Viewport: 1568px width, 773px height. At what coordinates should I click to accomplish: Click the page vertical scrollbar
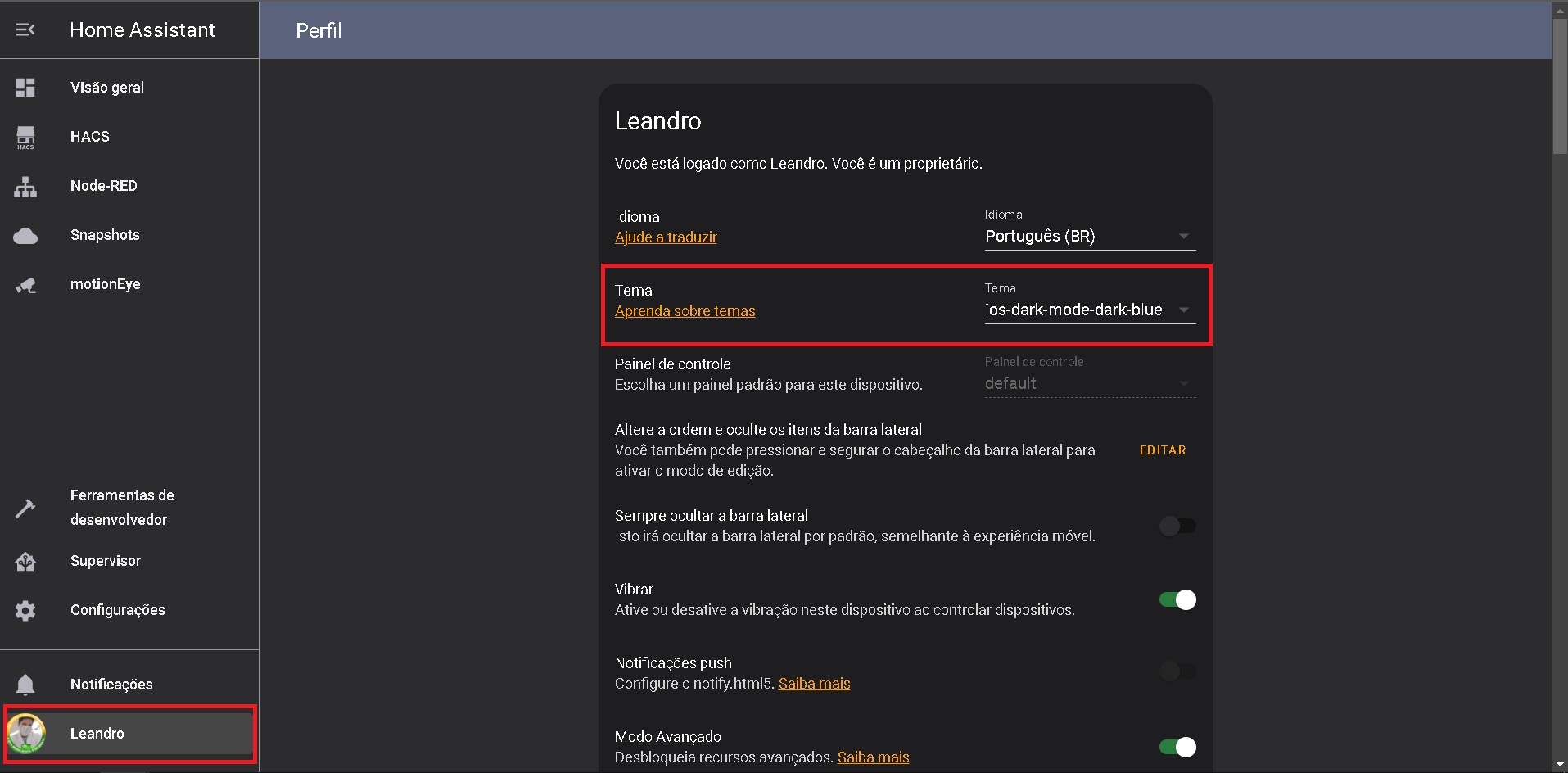click(1560, 86)
